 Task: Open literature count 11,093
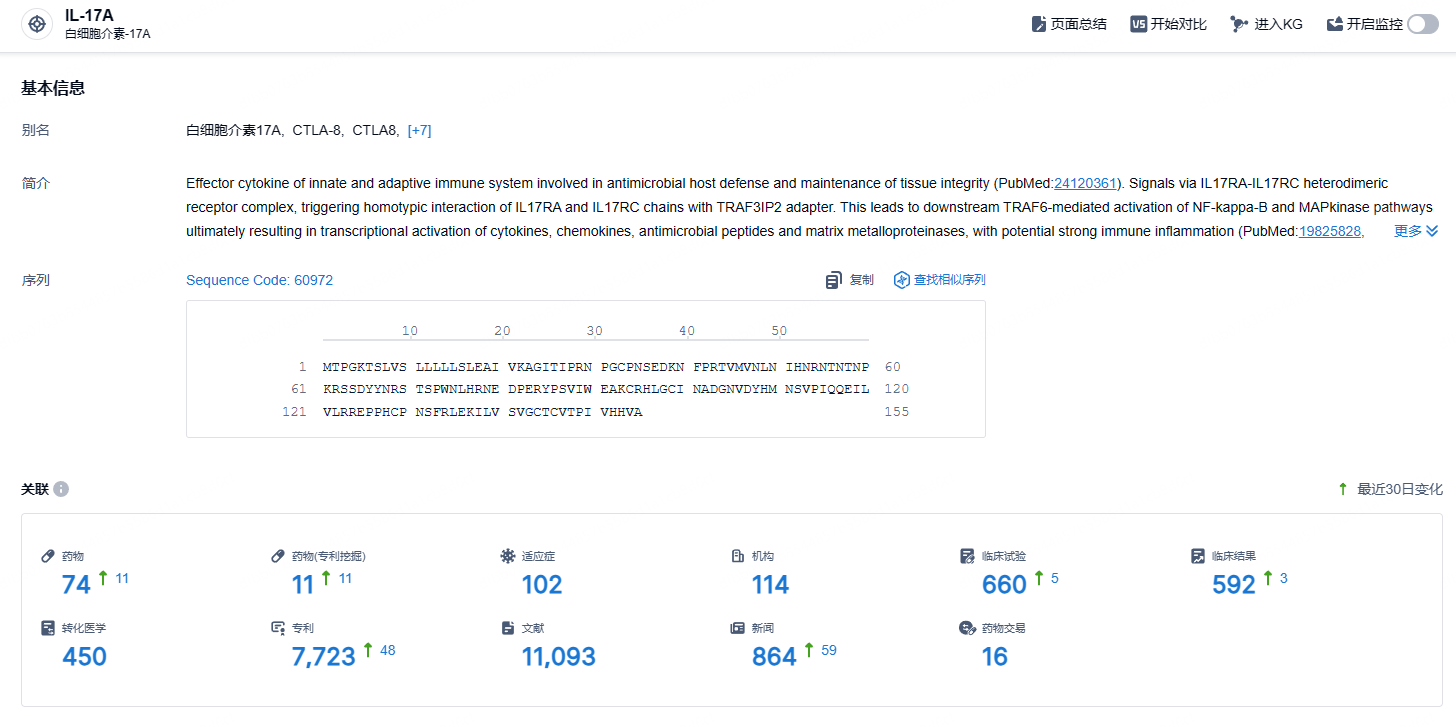(558, 657)
